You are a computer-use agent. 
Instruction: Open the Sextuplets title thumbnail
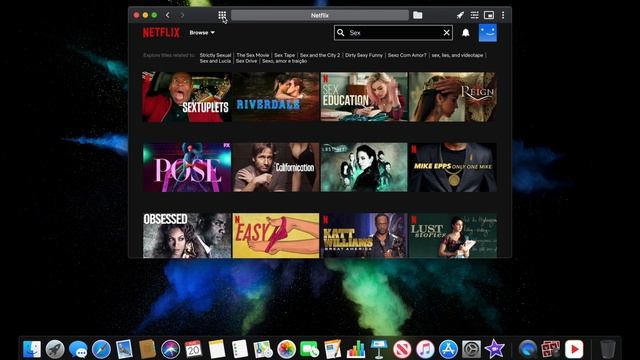187,97
